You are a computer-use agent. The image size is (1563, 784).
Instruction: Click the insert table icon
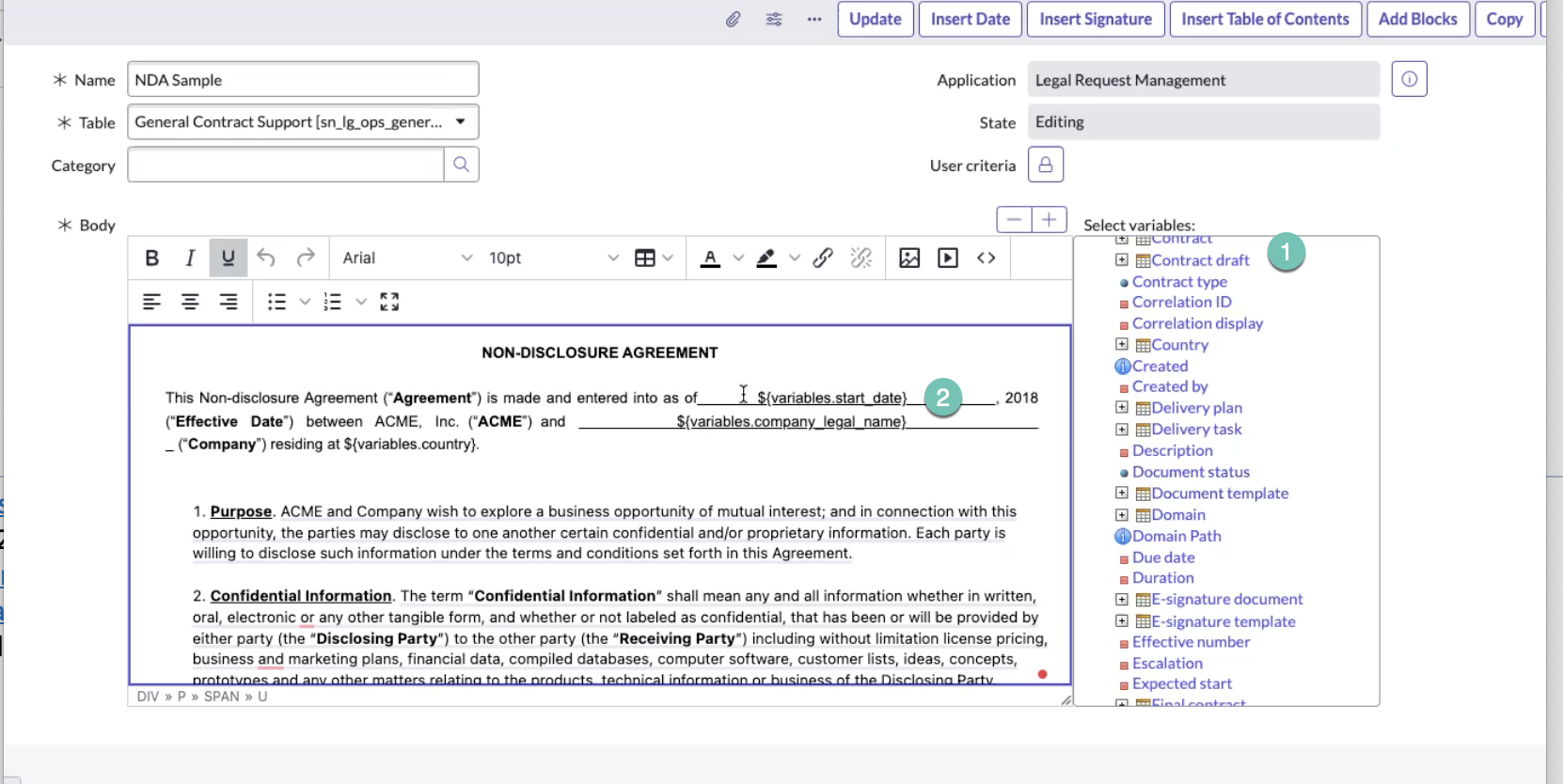(645, 258)
